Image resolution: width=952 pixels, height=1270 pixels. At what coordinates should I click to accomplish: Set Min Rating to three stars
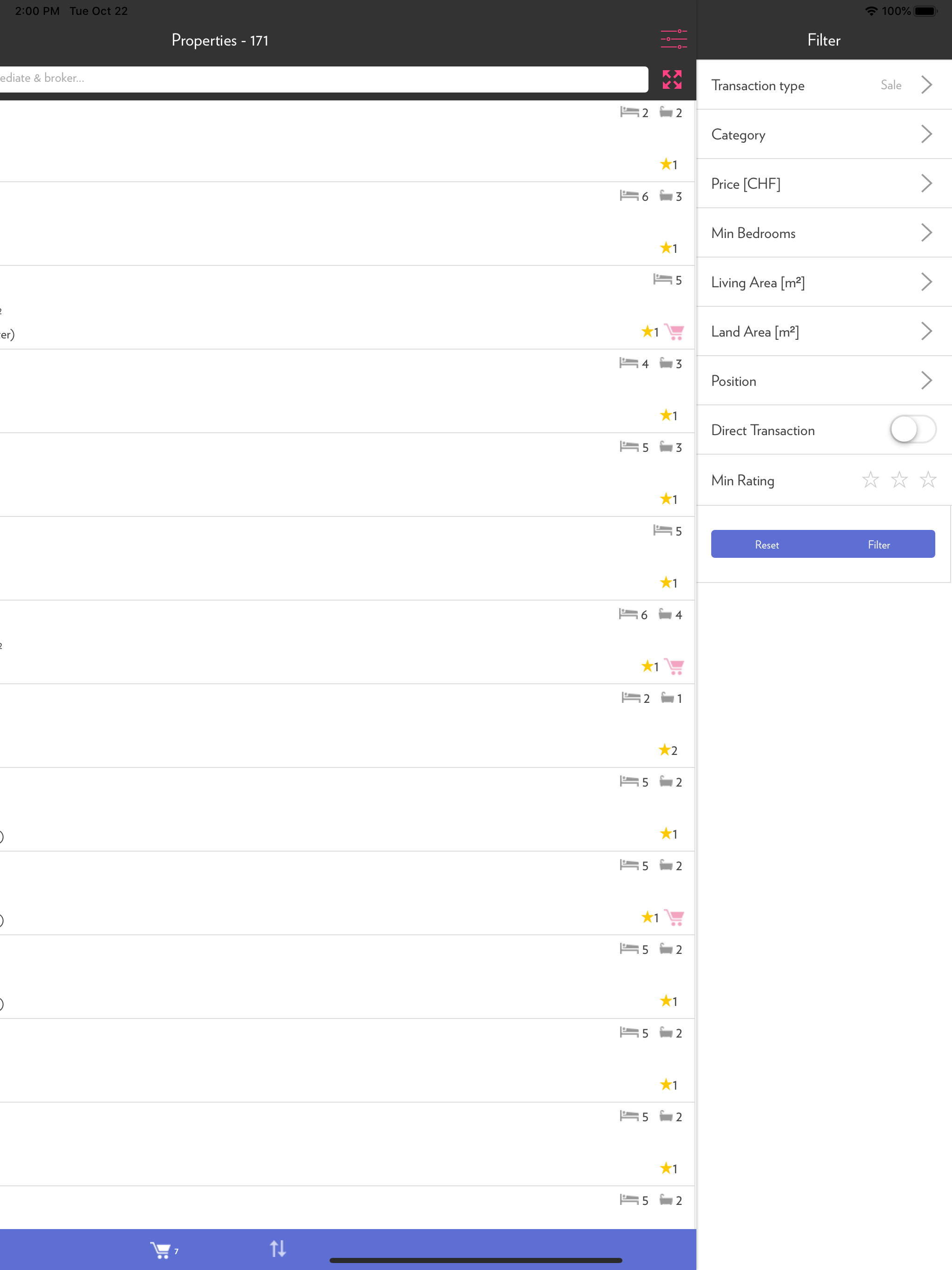pos(928,479)
